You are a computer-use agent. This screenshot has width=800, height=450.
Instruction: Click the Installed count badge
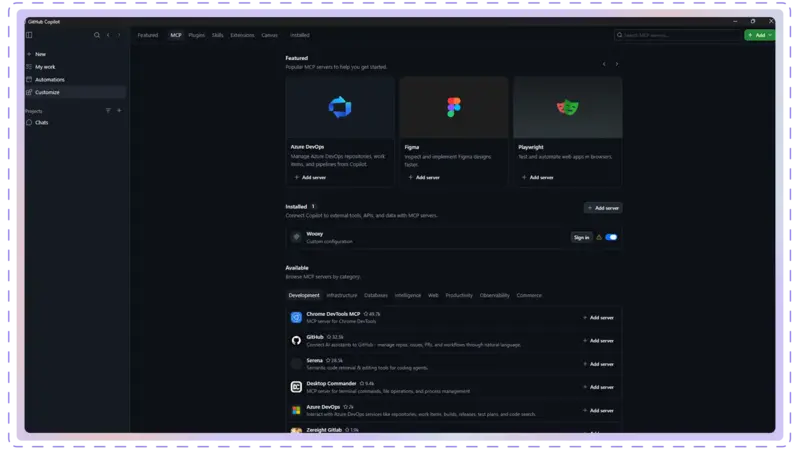point(313,207)
